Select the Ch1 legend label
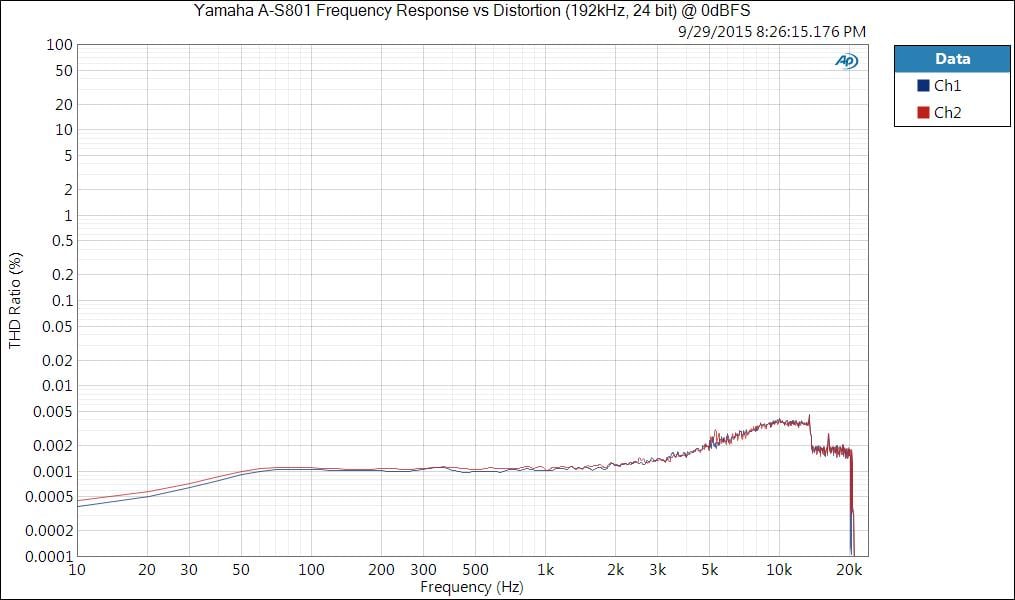Image resolution: width=1015 pixels, height=600 pixels. [947, 86]
